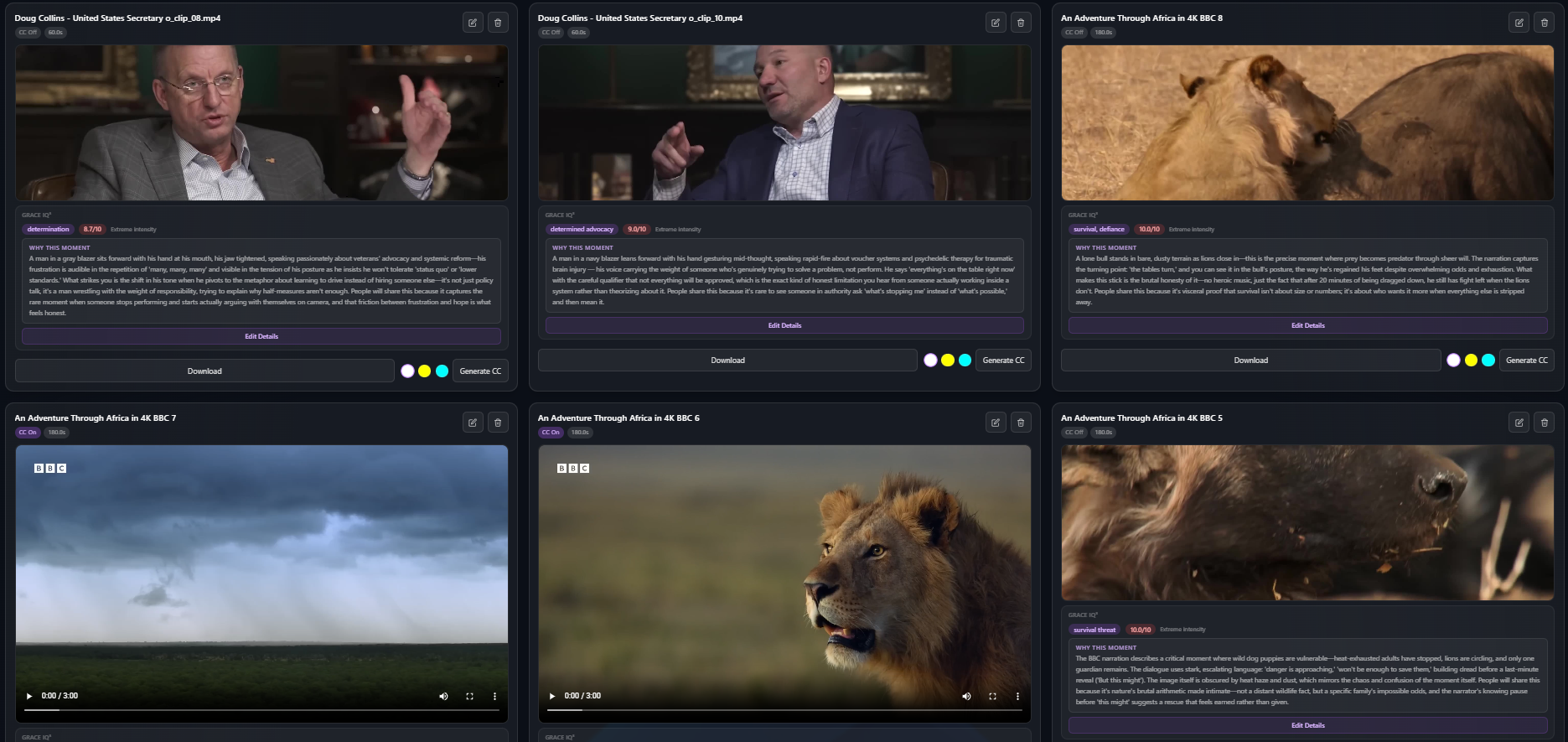Pick yellow caption color on clip_10 card
This screenshot has height=742, width=1568.
tap(948, 361)
